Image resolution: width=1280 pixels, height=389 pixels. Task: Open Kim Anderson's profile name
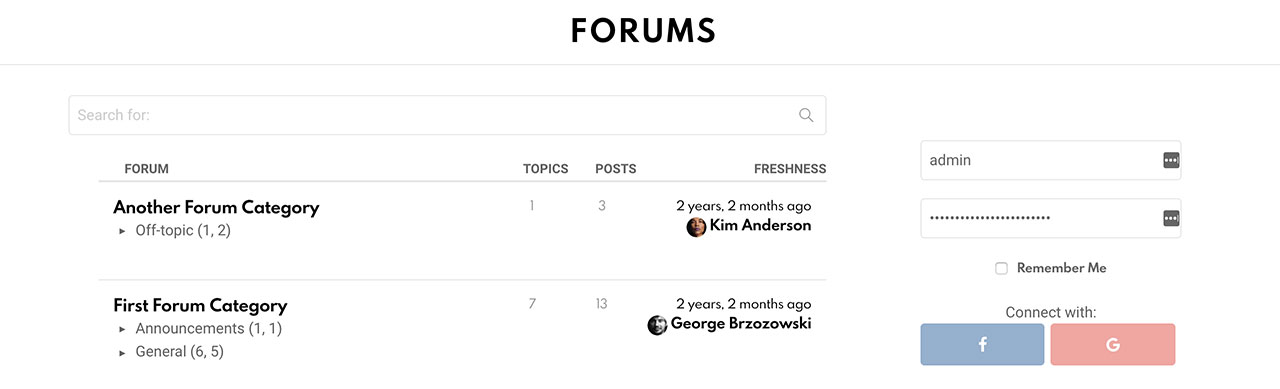pos(760,226)
